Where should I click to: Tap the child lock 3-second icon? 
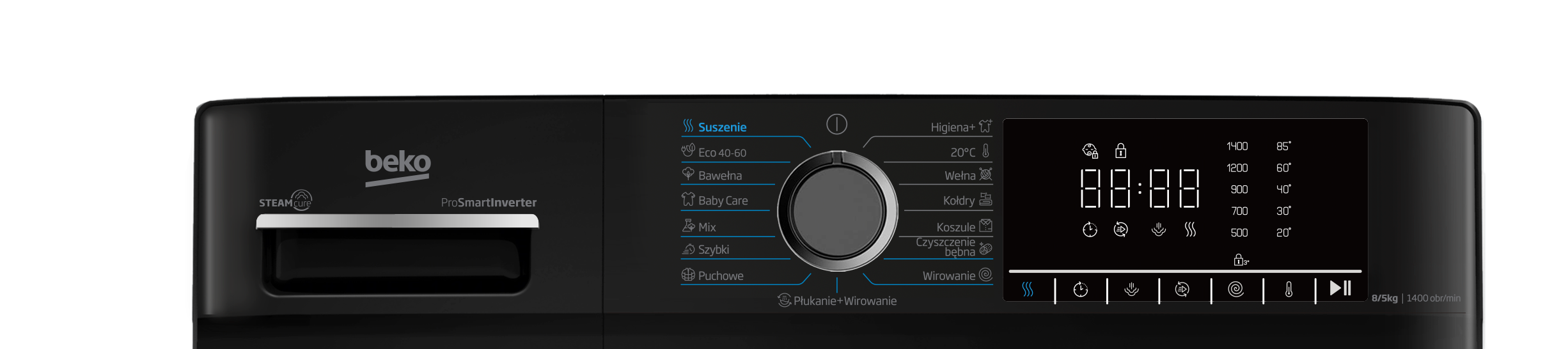pyautogui.click(x=1239, y=260)
